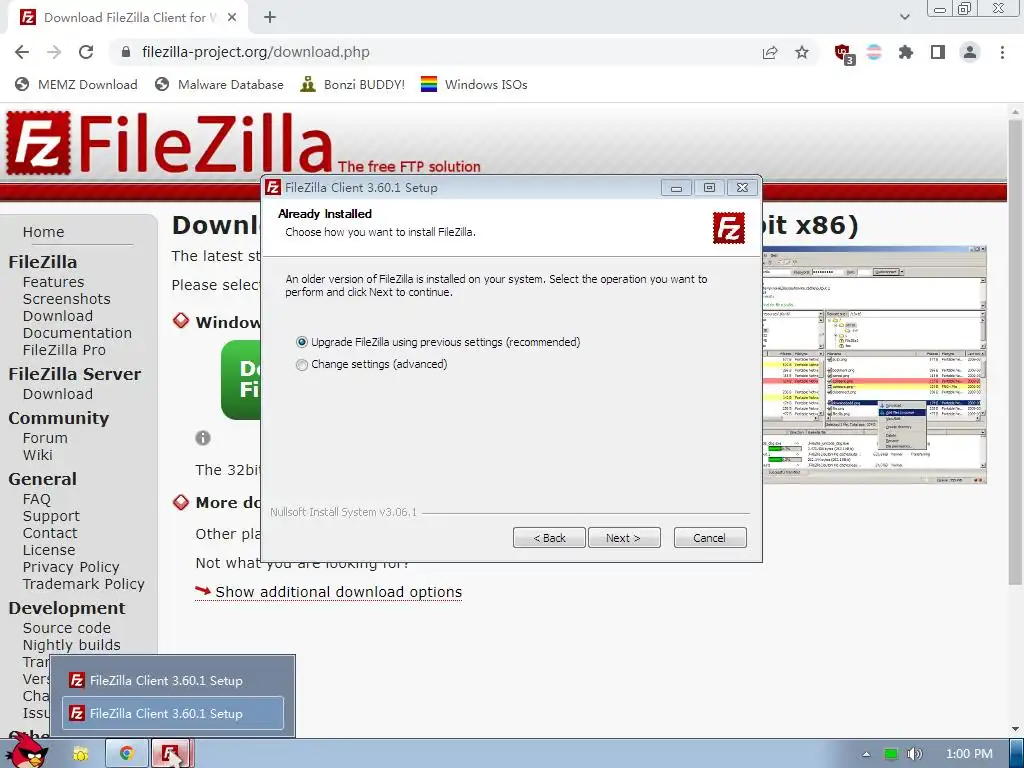The width and height of the screenshot is (1024, 768).
Task: Open a new browser tab
Action: (270, 18)
